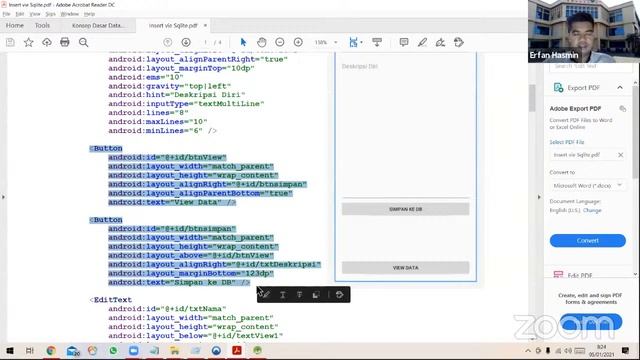Zoom in with the plus icon

tap(298, 42)
